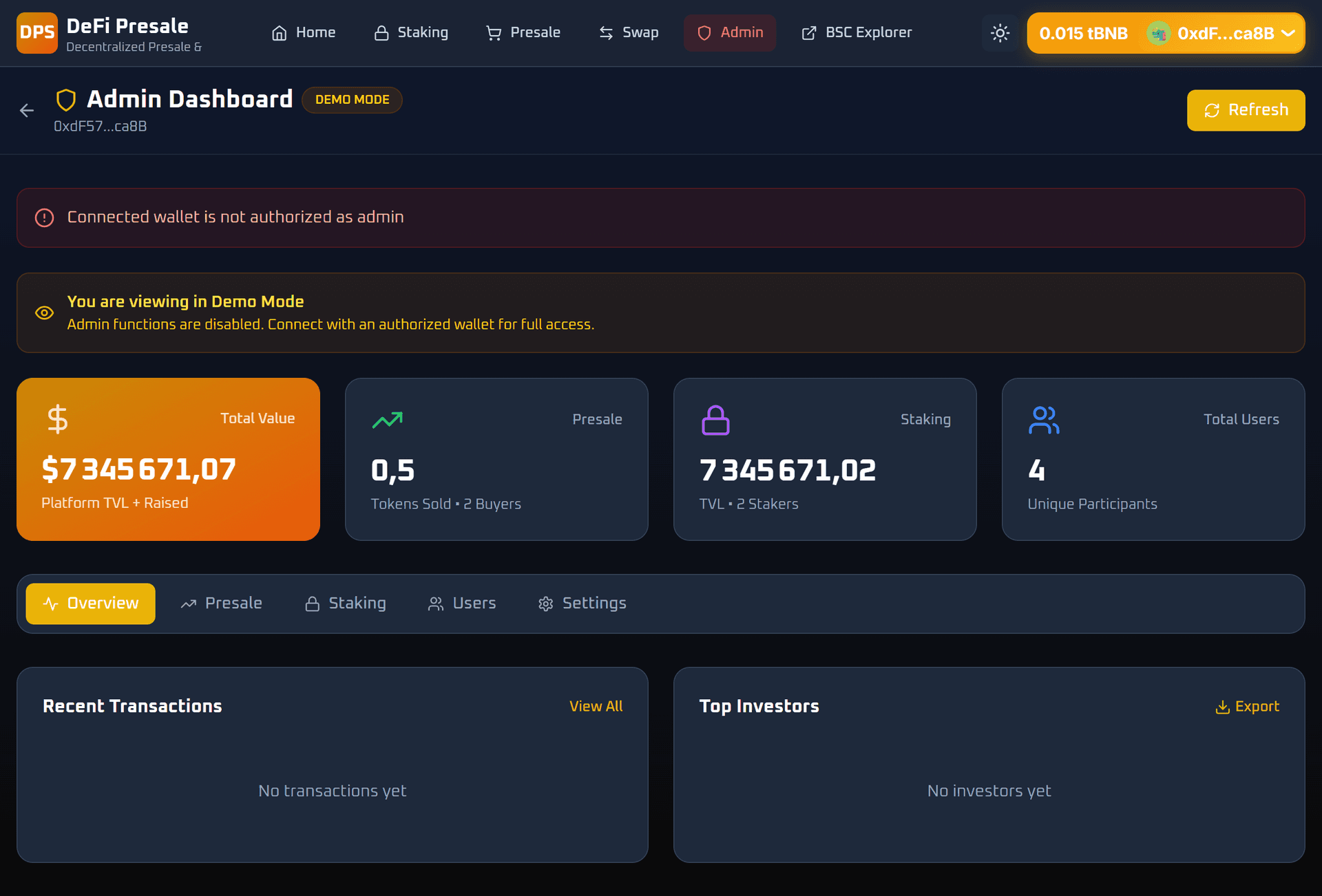
Task: Open the 0.015 tBNB balance menu
Action: [x=1083, y=33]
